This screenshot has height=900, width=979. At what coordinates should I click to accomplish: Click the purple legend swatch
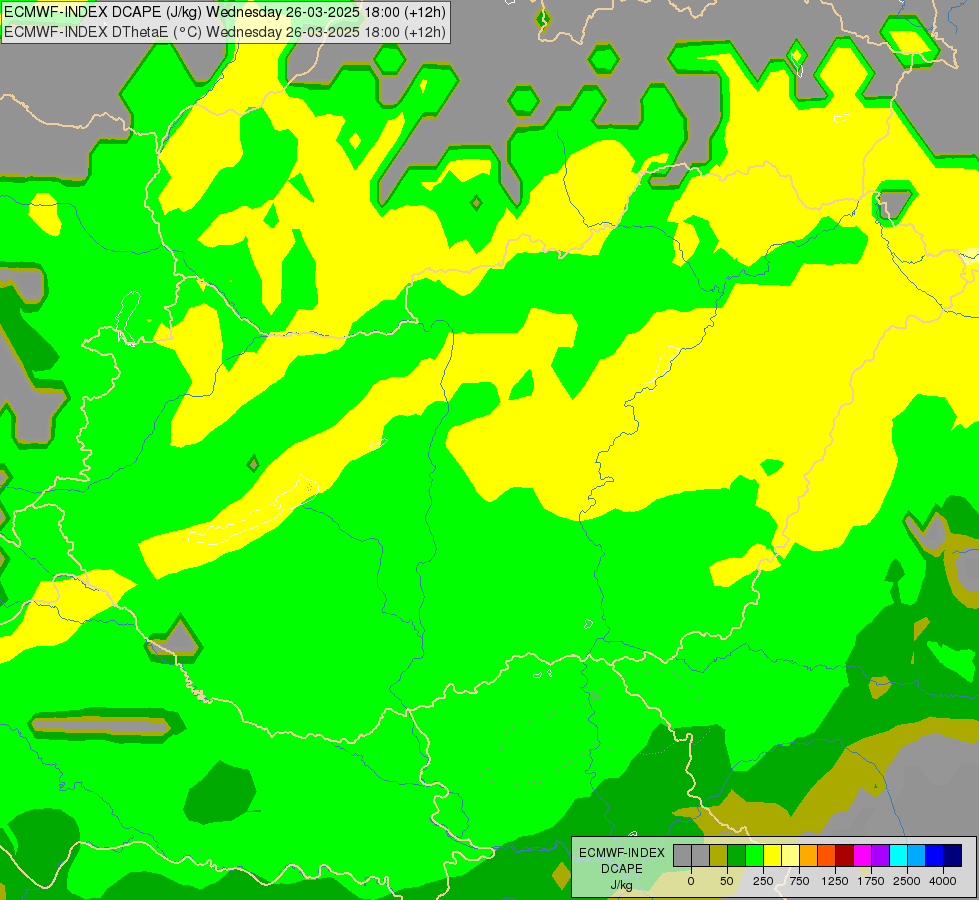coord(880,856)
